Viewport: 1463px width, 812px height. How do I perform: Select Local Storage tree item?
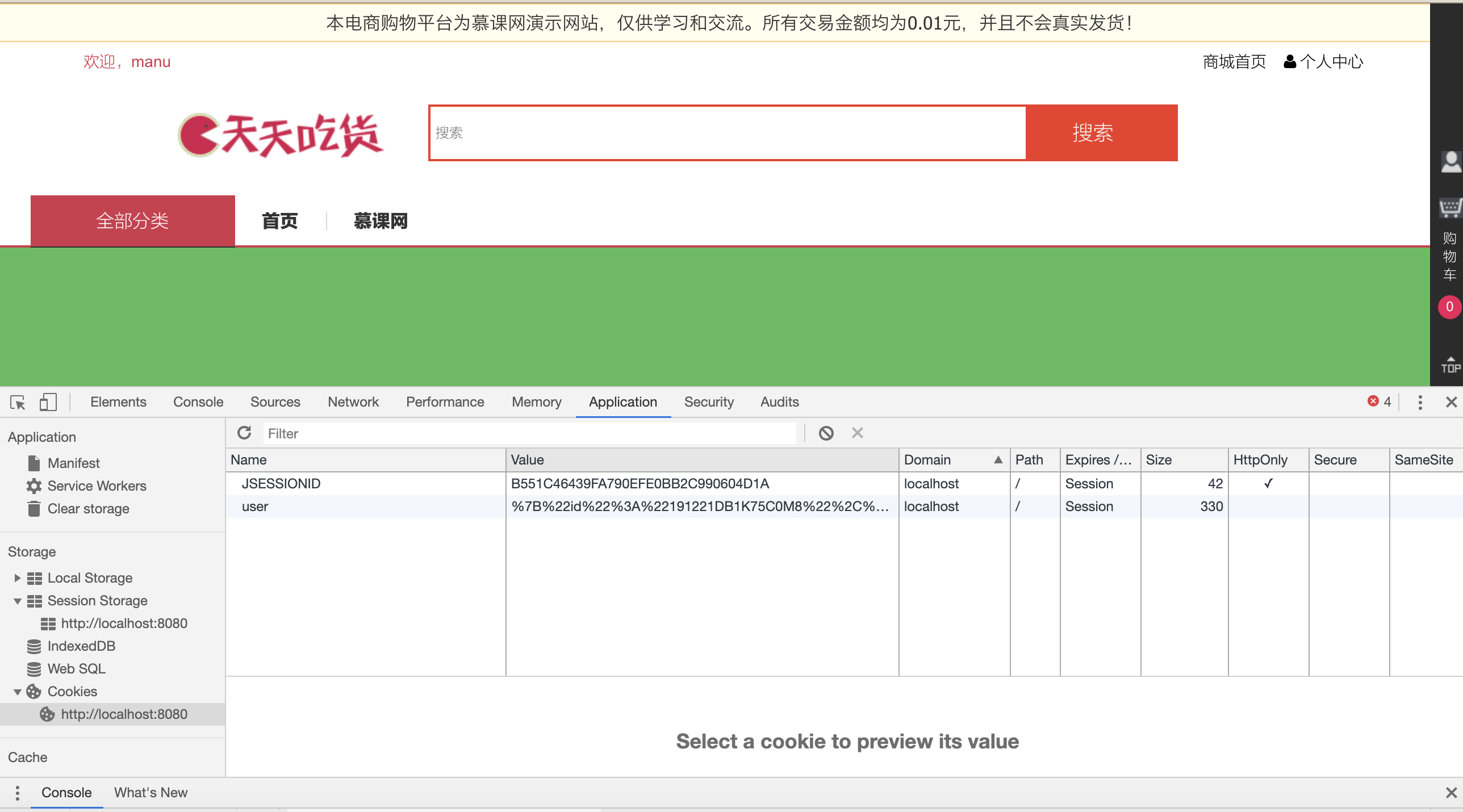coord(90,578)
